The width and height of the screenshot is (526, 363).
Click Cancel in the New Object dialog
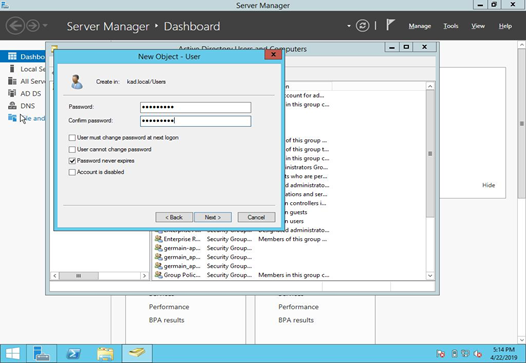(x=256, y=217)
